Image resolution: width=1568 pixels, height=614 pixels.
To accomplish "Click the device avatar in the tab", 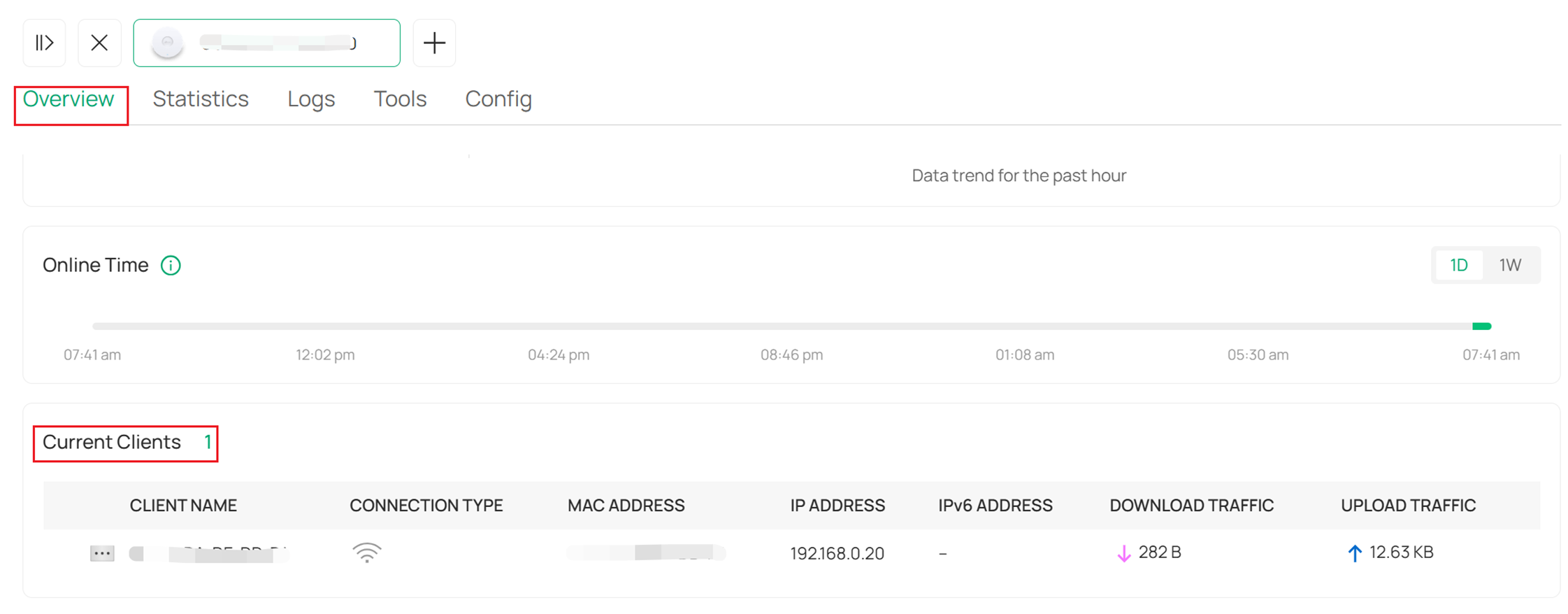I will coord(166,43).
